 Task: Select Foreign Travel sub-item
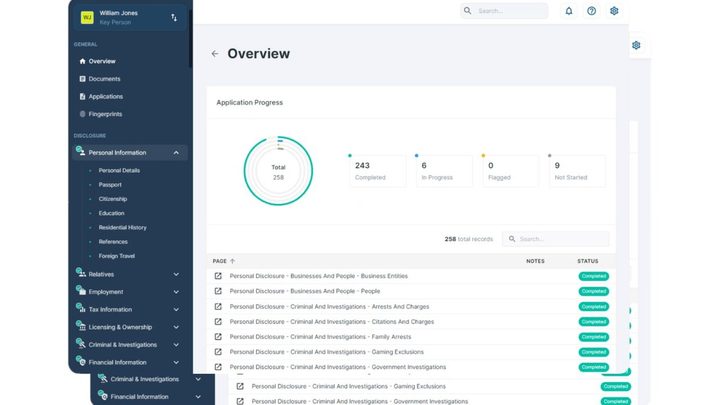[x=117, y=256]
